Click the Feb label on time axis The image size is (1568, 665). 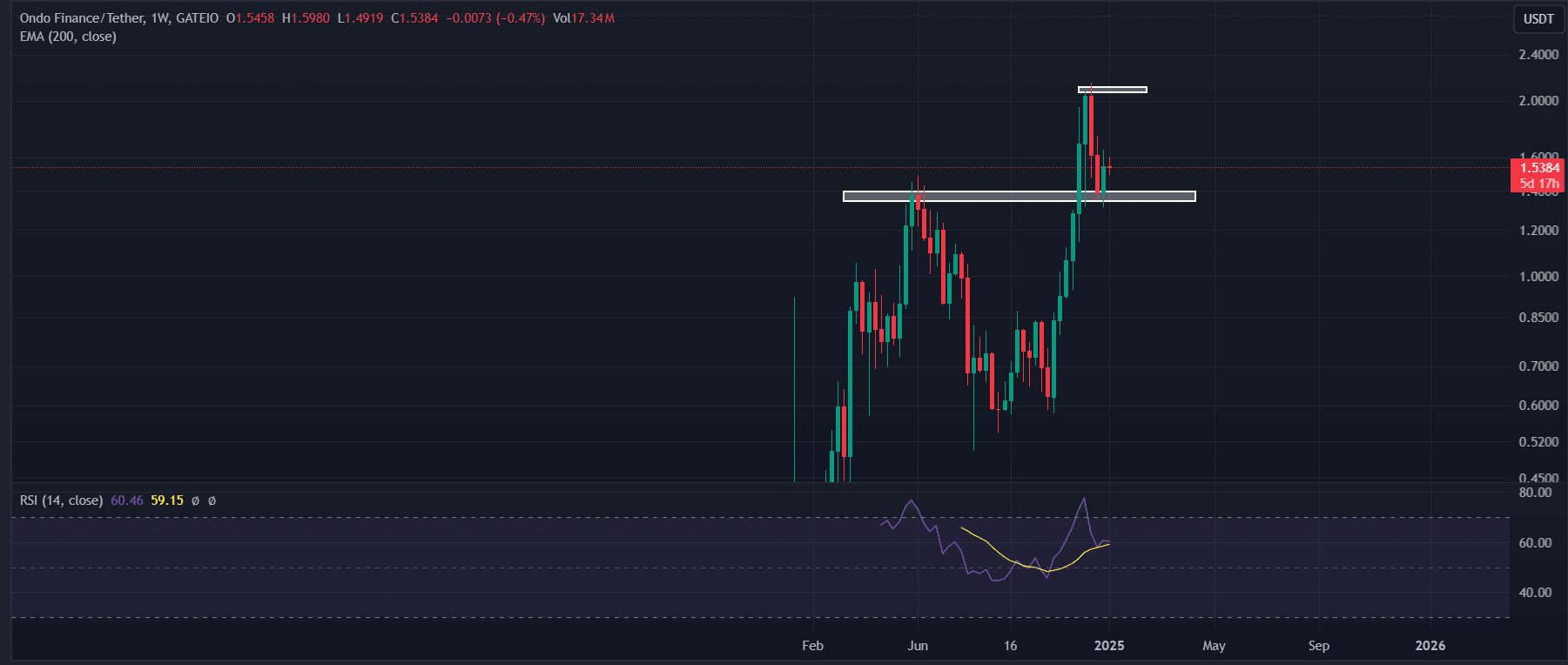coord(812,646)
